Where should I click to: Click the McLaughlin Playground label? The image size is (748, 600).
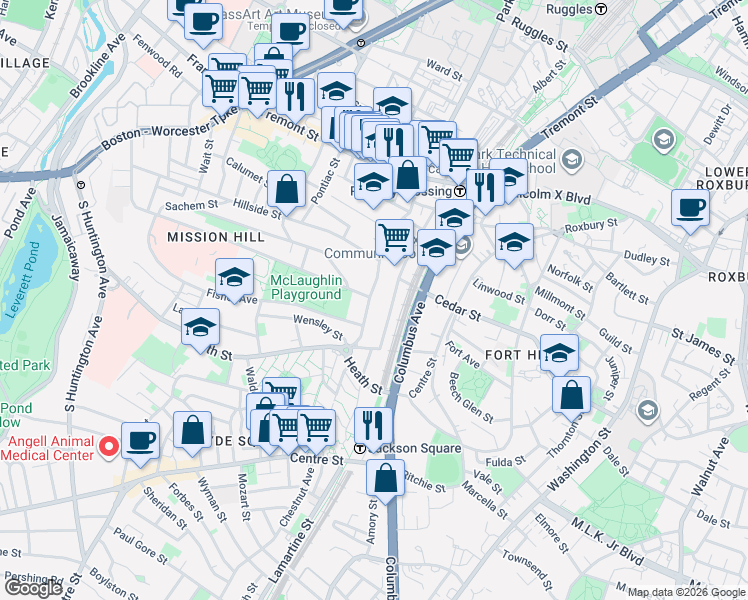(306, 288)
